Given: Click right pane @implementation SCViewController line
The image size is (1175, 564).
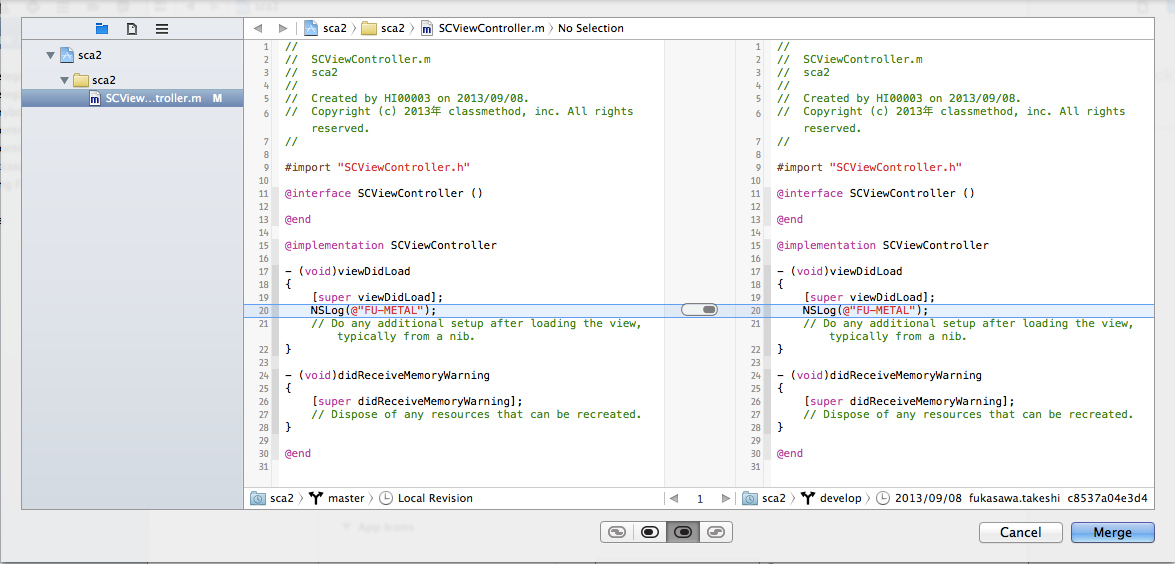Looking at the screenshot, I should pos(883,245).
